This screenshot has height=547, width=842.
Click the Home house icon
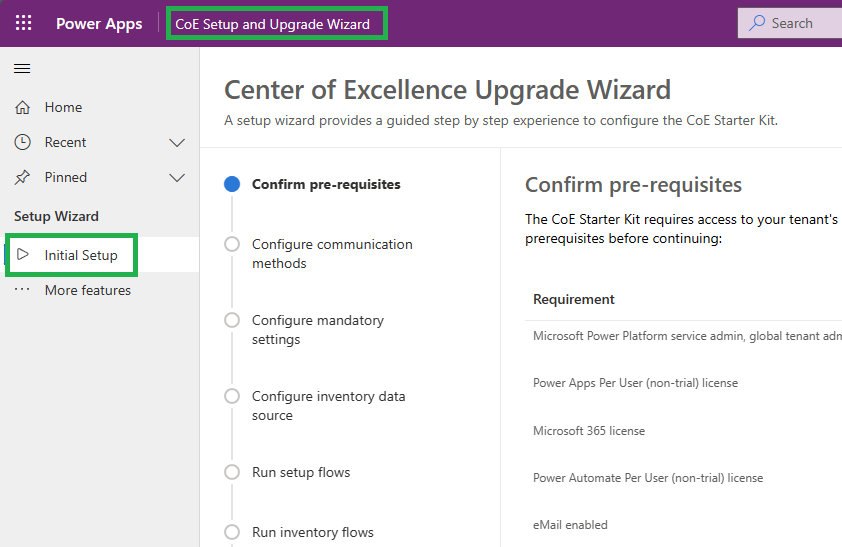(22, 107)
